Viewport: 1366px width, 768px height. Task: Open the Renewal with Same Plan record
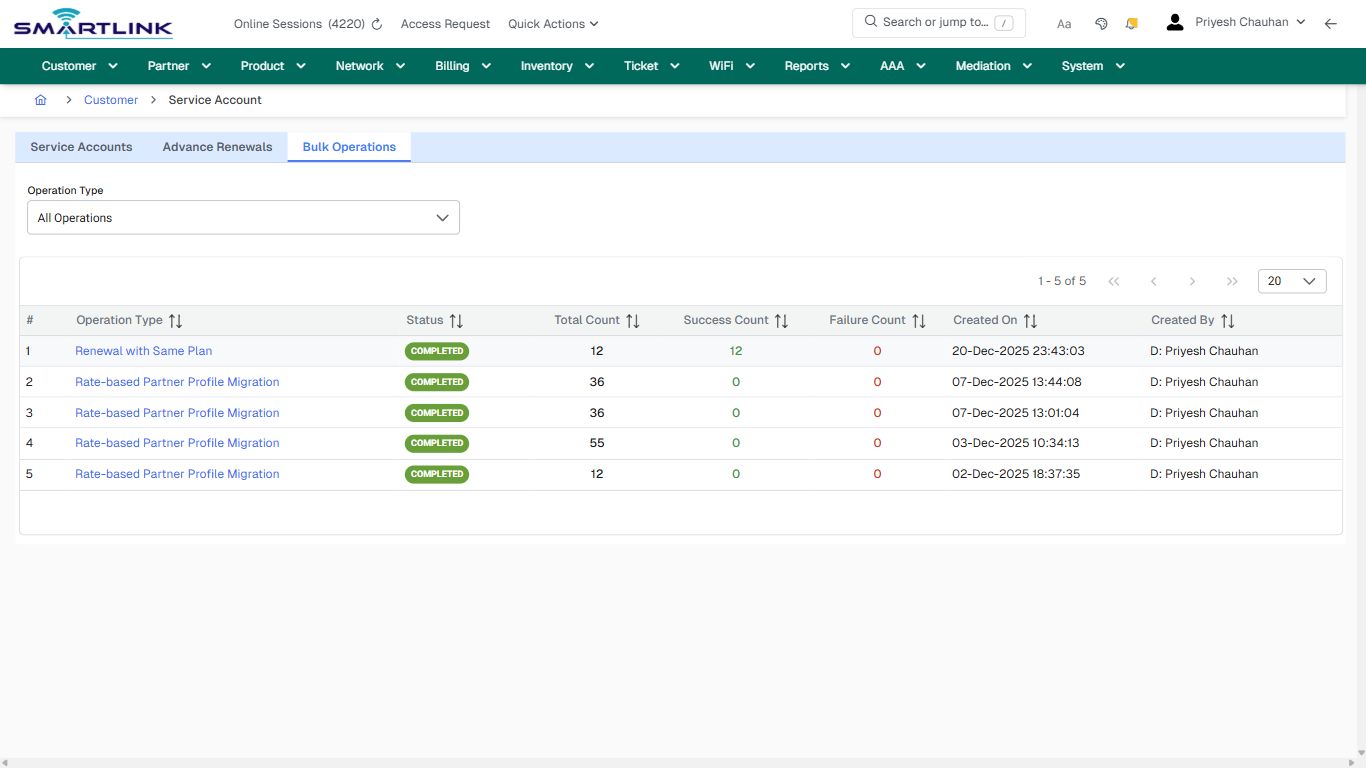pyautogui.click(x=143, y=351)
